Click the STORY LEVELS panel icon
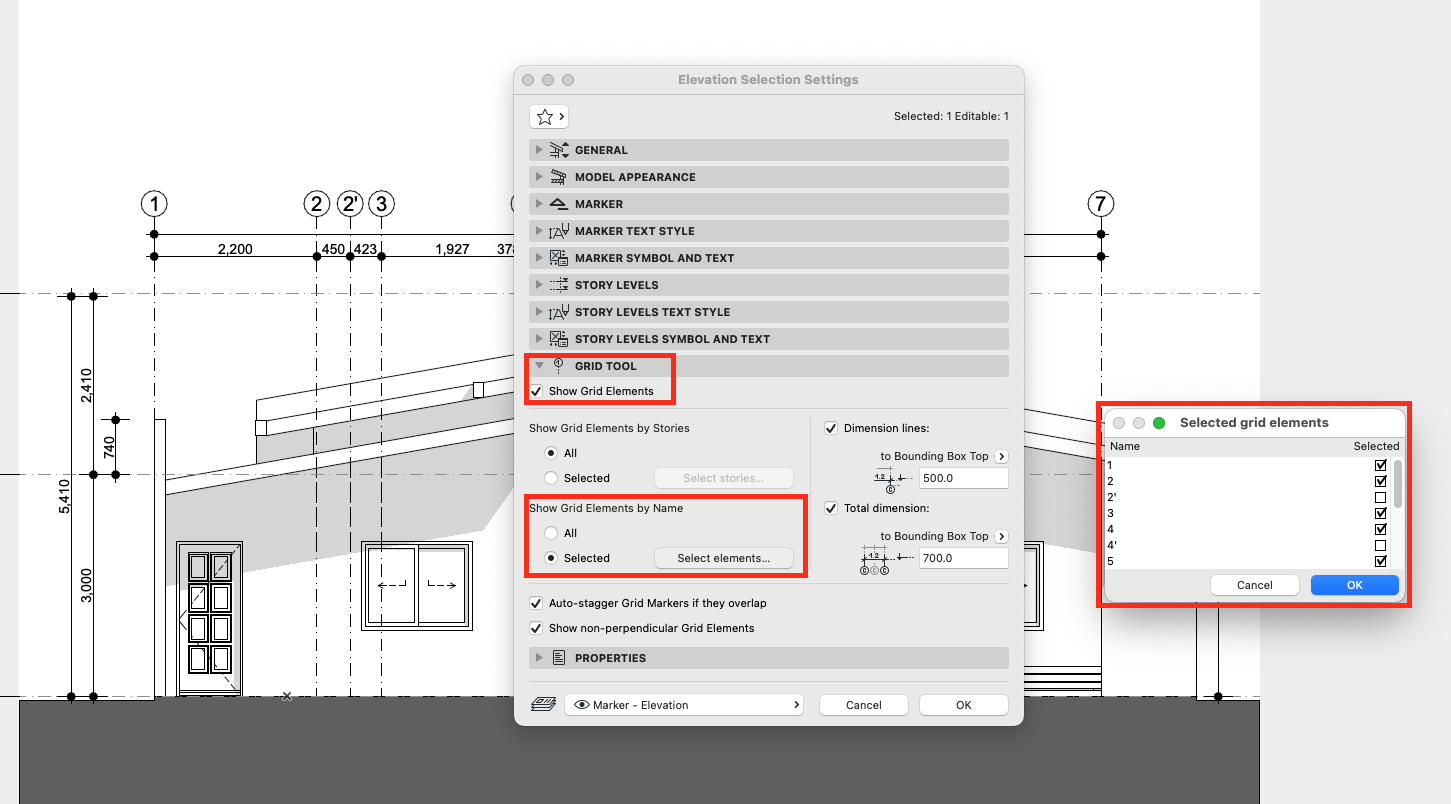This screenshot has height=804, width=1451. click(x=560, y=284)
